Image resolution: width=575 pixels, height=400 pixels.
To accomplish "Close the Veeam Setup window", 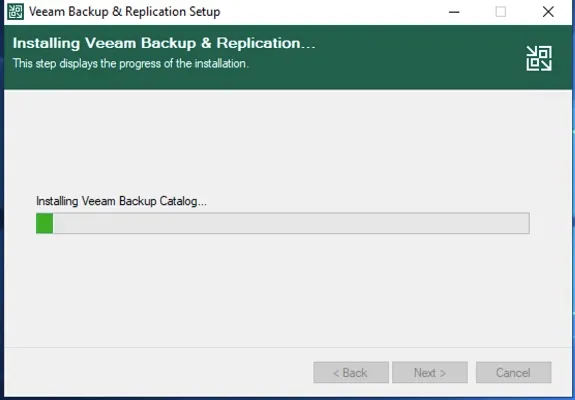I will click(x=548, y=12).
